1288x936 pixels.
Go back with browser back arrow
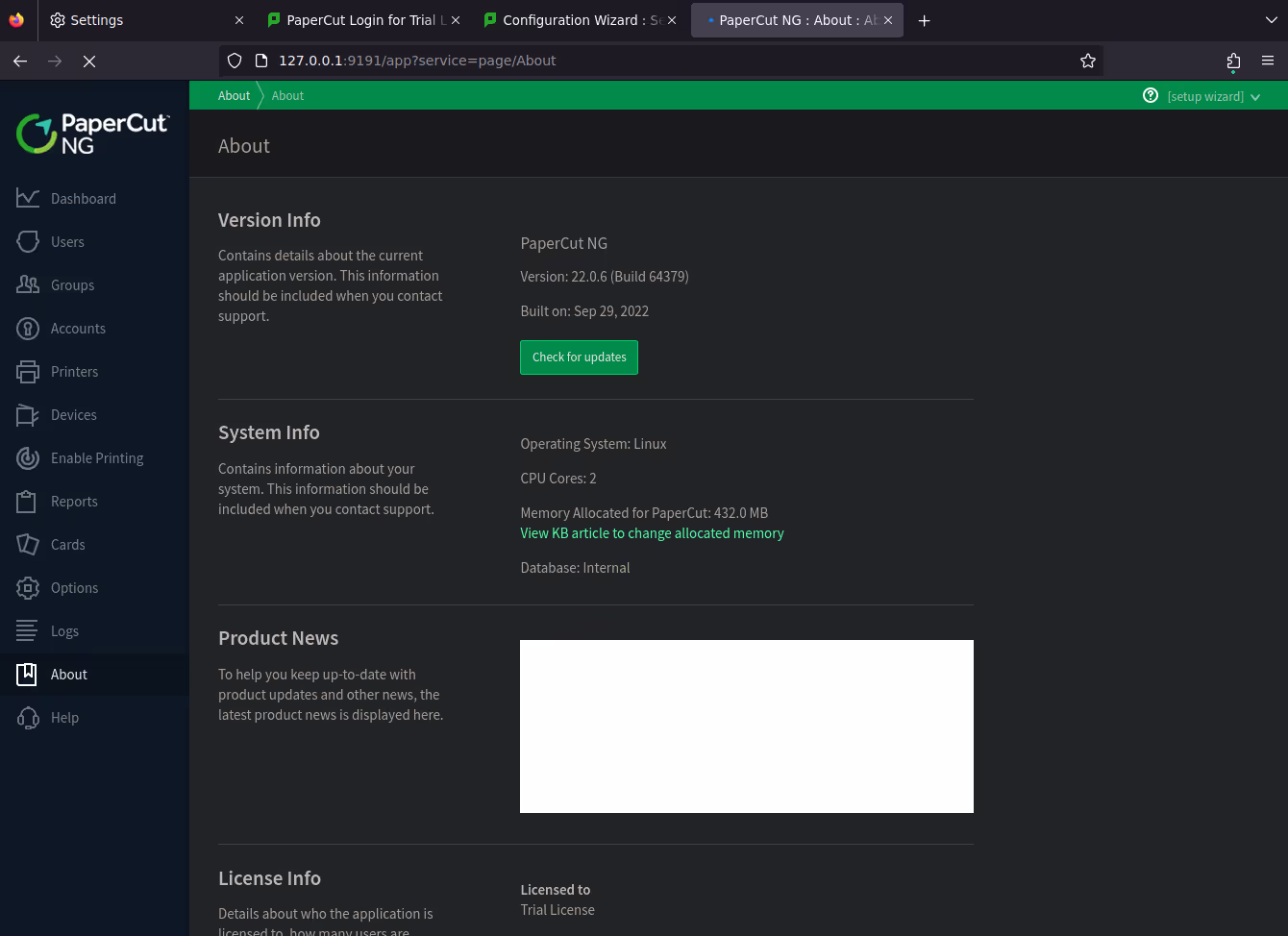tap(20, 61)
